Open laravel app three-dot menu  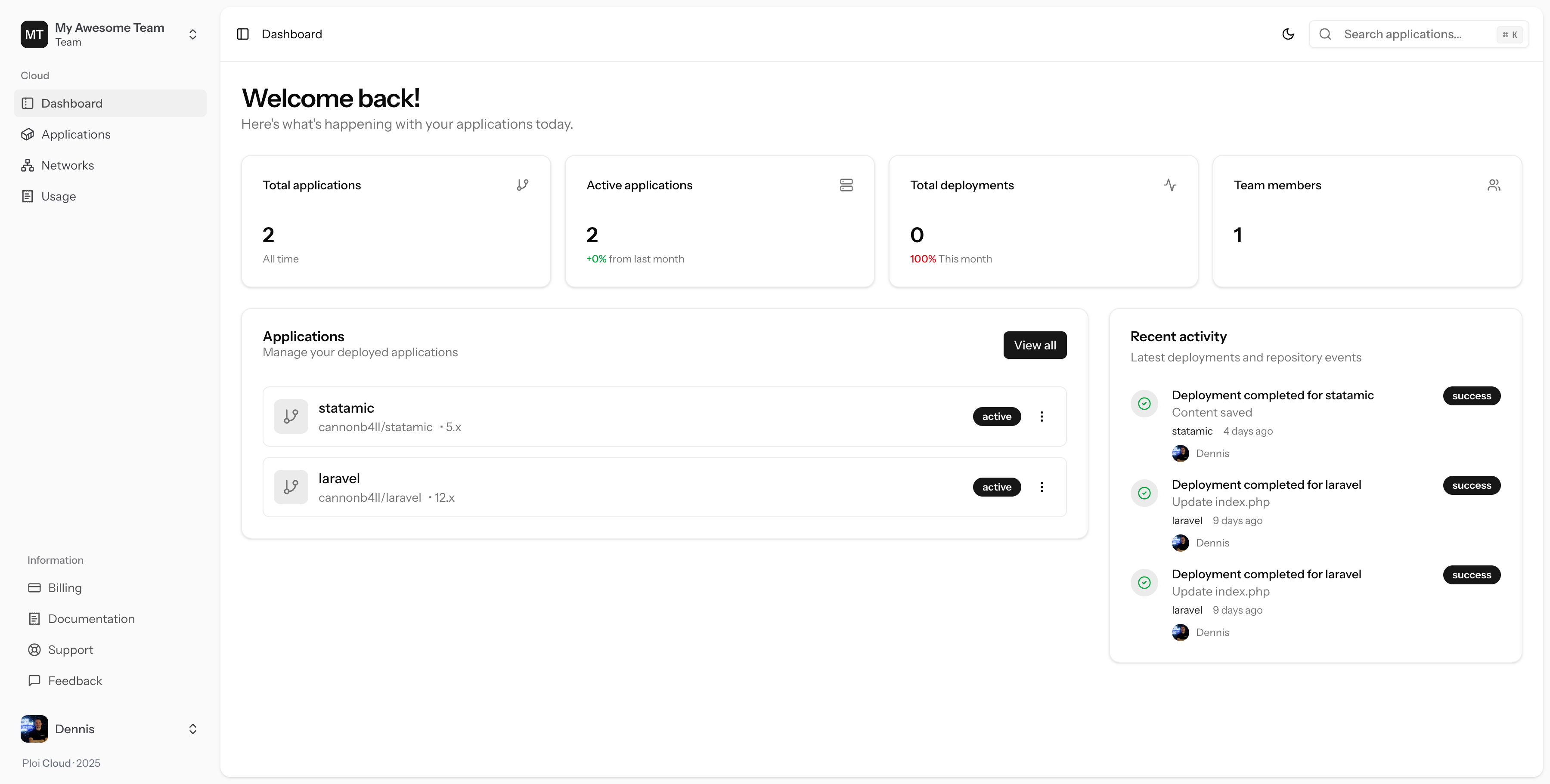click(1042, 487)
